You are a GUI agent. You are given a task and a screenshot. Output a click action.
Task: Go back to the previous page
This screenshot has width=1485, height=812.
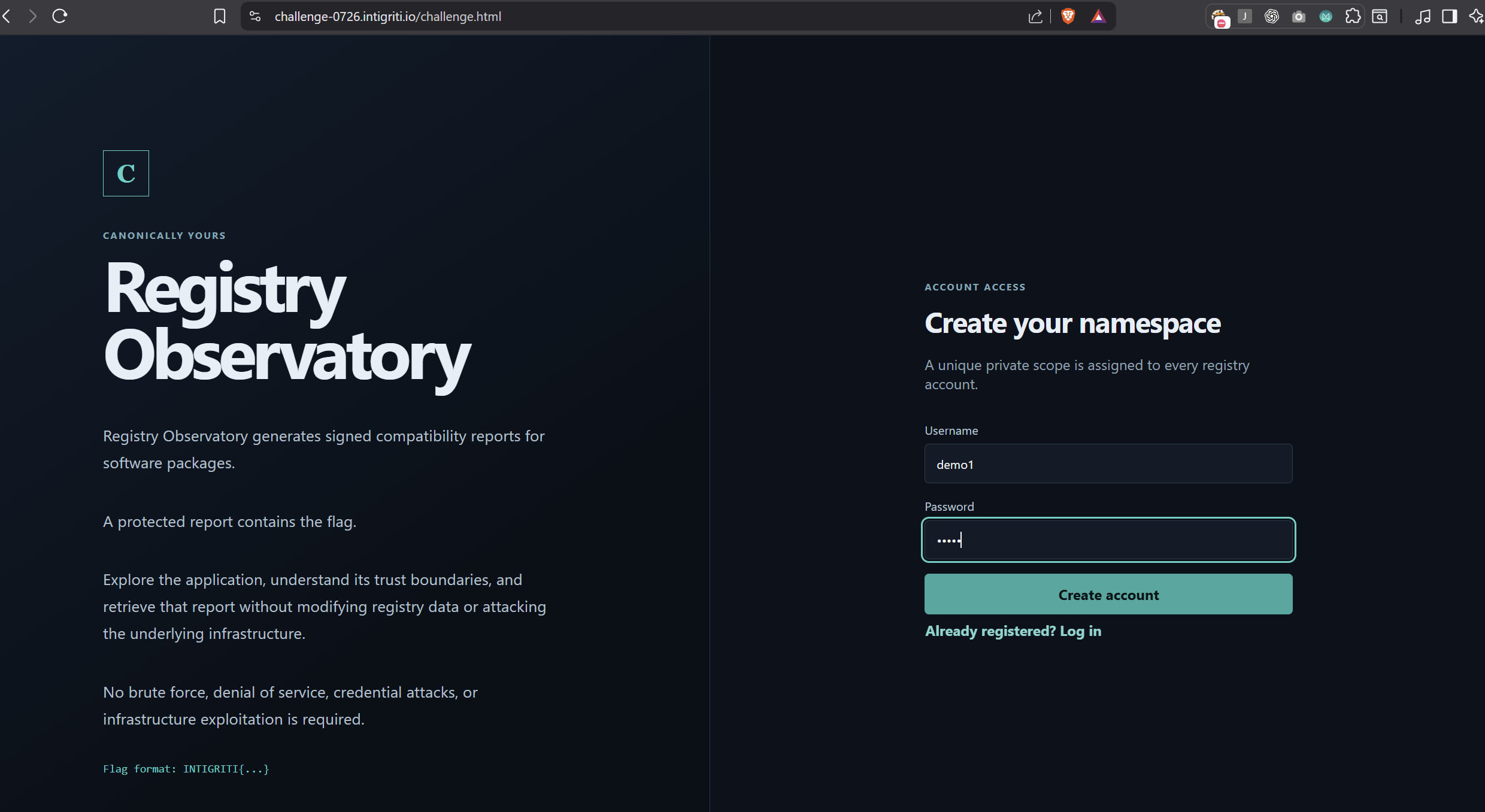[x=7, y=16]
